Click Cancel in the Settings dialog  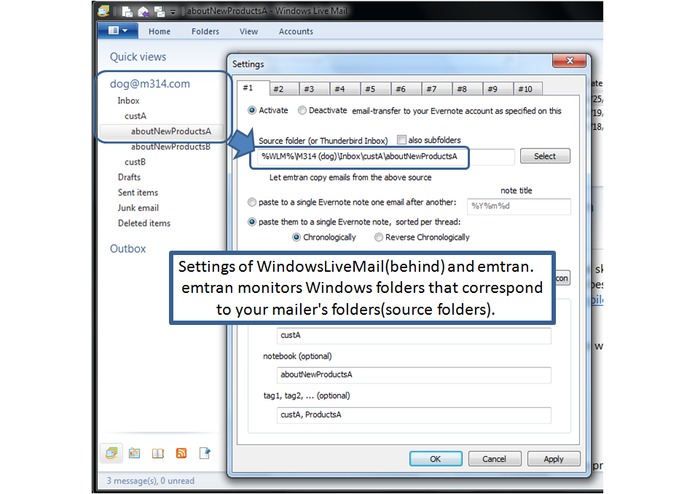[494, 459]
